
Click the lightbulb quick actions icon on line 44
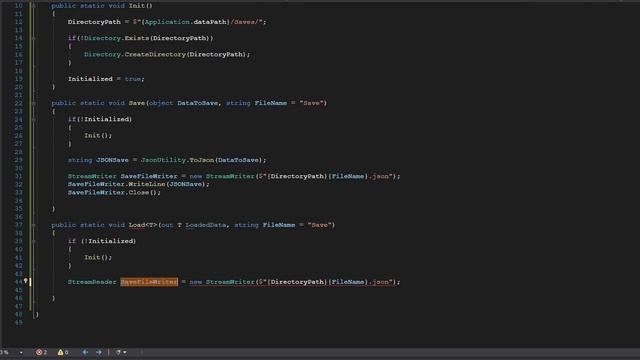point(25,281)
